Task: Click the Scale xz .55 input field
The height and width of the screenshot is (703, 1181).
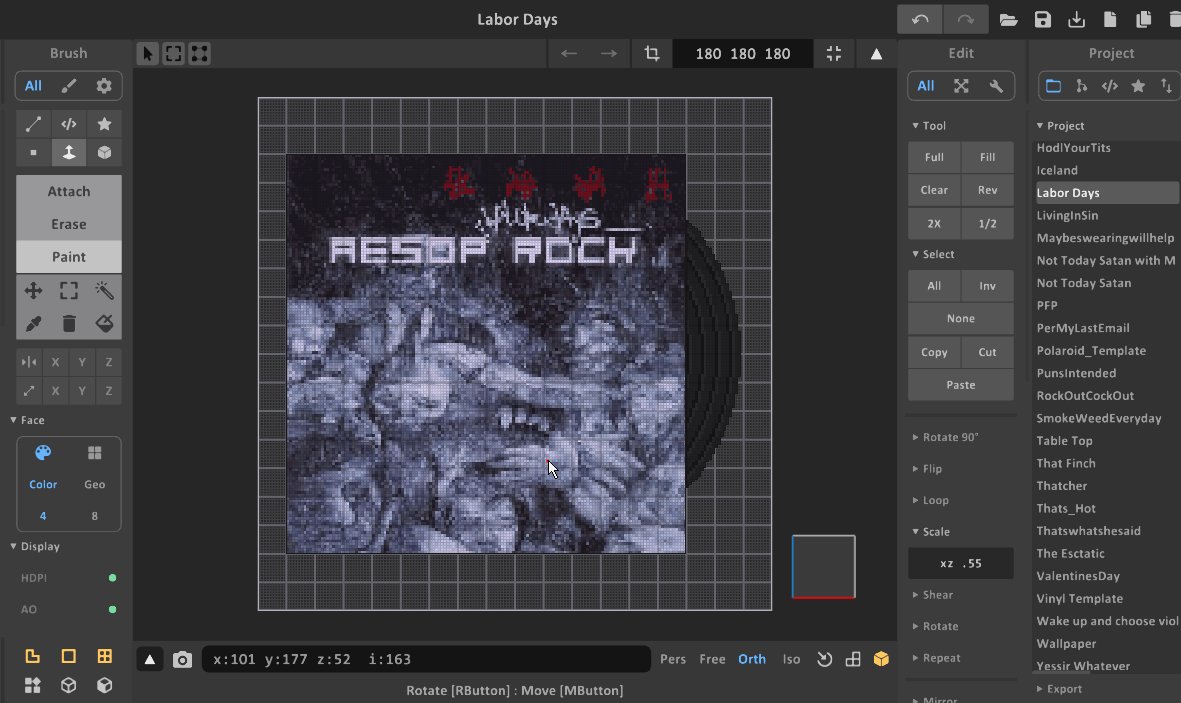Action: pos(960,564)
